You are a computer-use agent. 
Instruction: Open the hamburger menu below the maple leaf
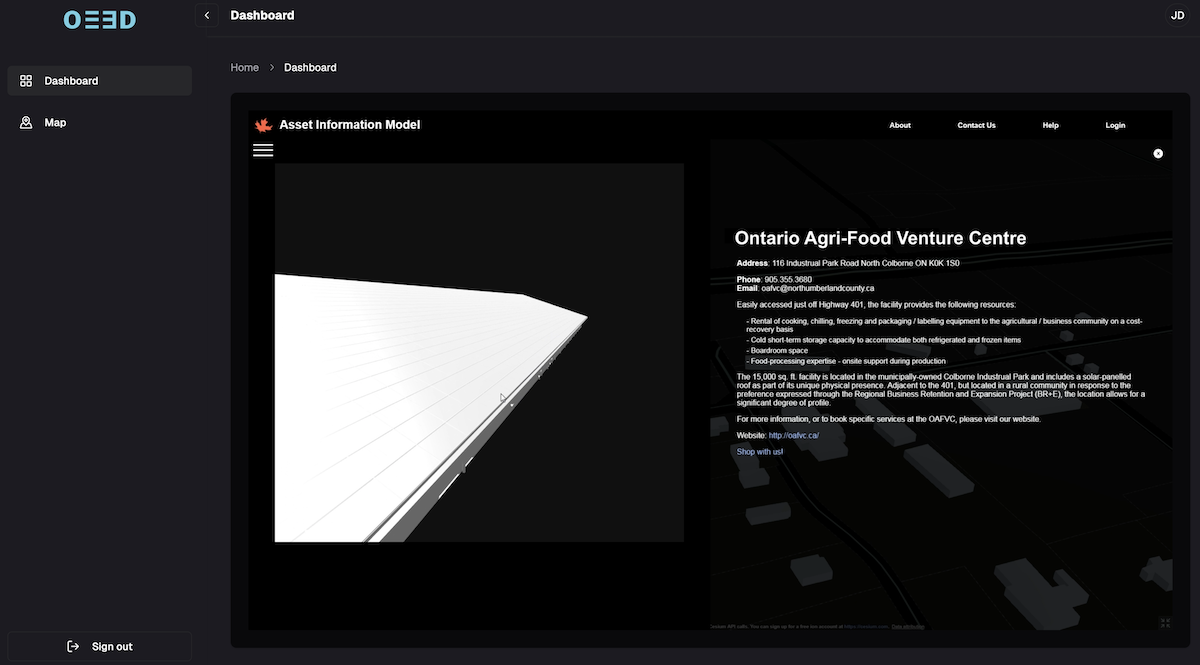[263, 150]
